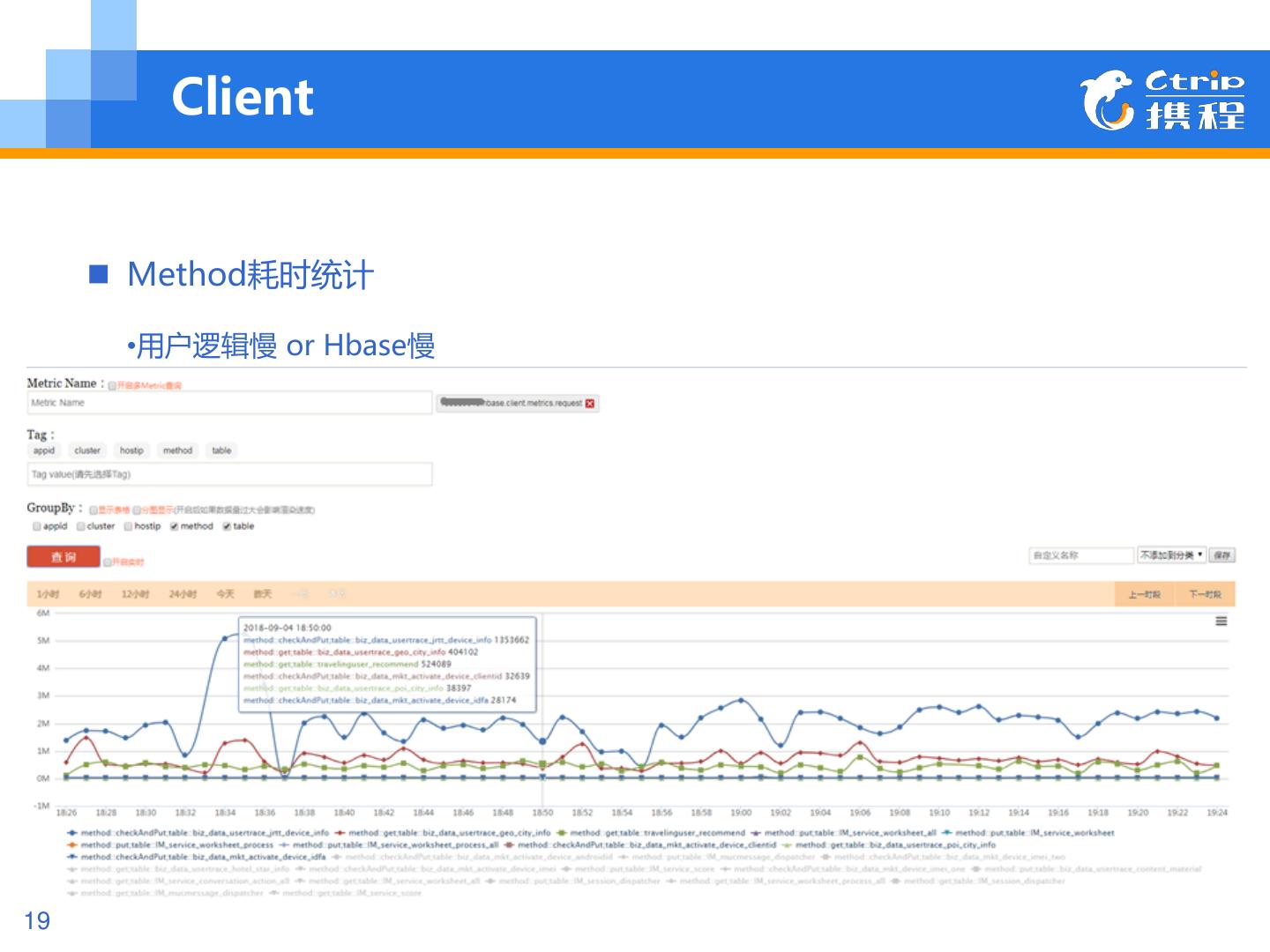Image resolution: width=1270 pixels, height=952 pixels.
Task: Toggle biz_data_mkt_activate_device_idfa legend series
Action: pyautogui.click(x=202, y=857)
